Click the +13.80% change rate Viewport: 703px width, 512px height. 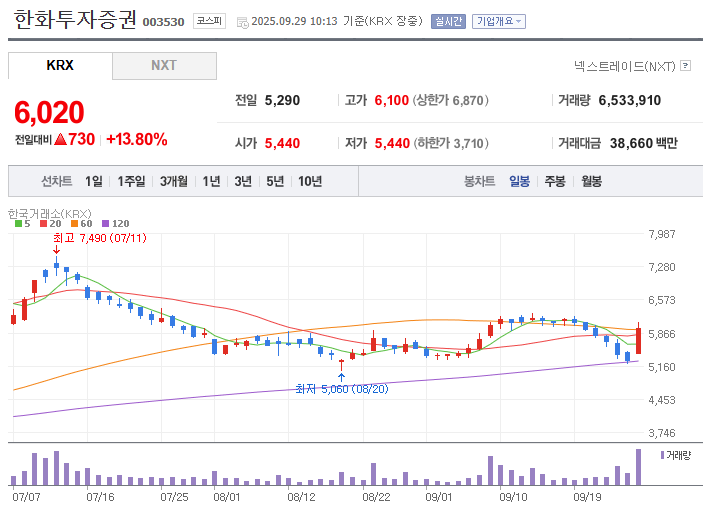point(137,139)
